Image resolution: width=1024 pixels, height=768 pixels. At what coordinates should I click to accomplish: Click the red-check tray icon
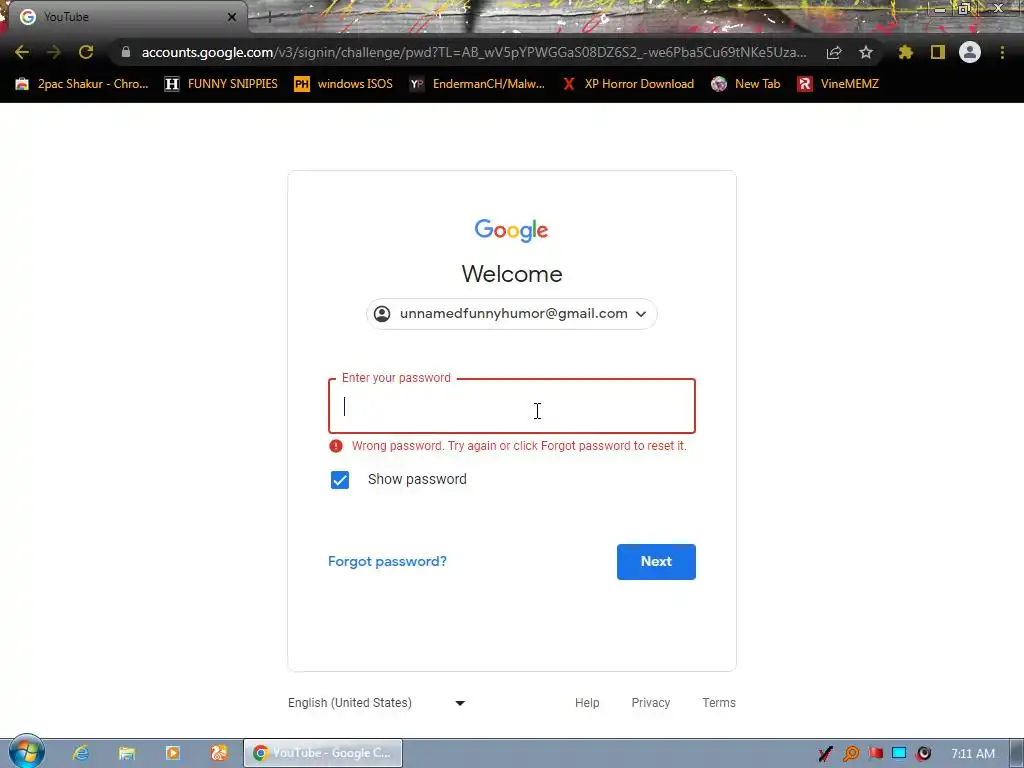coord(825,754)
